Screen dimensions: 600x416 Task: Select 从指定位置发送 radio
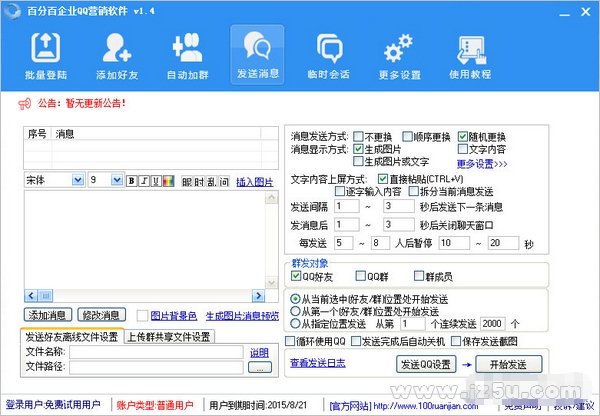(295, 323)
